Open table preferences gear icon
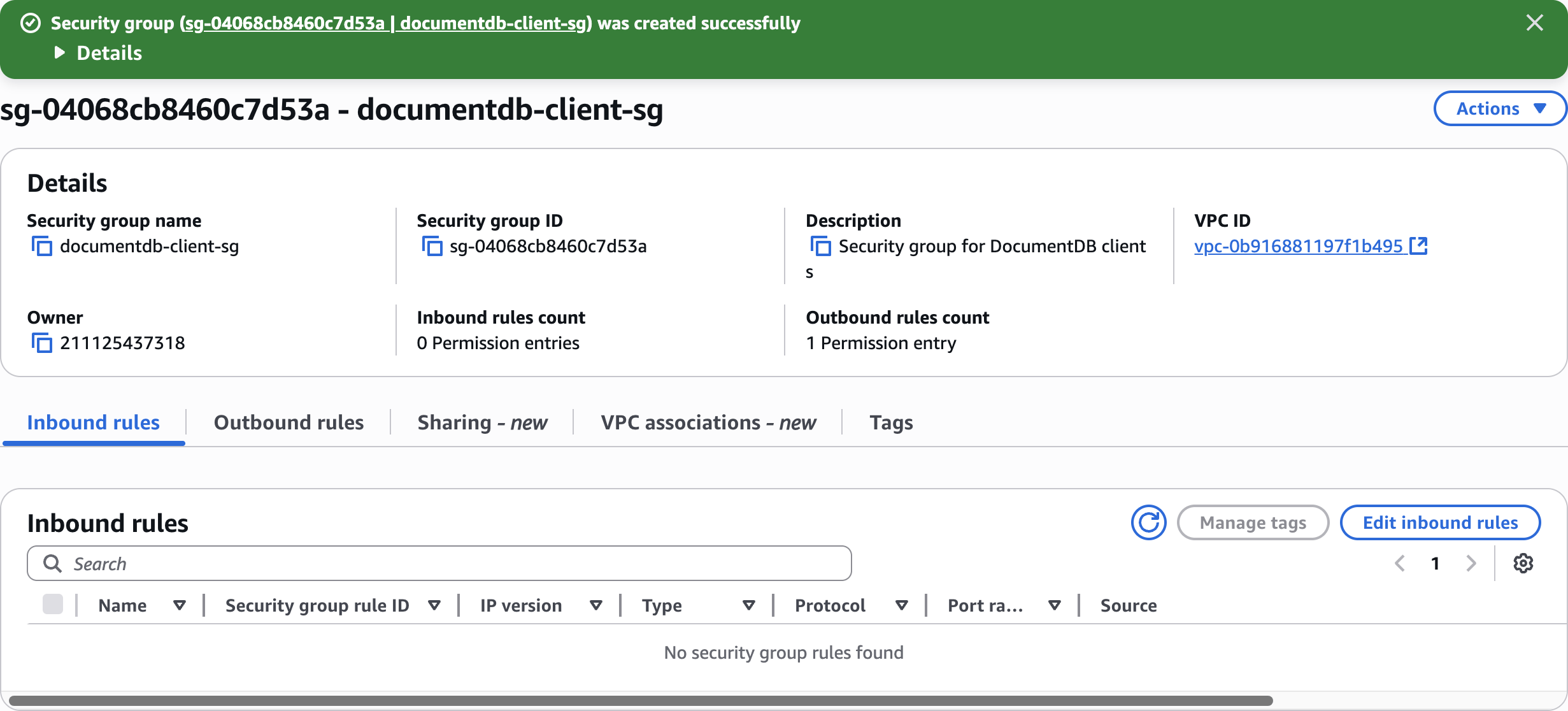 1523,563
